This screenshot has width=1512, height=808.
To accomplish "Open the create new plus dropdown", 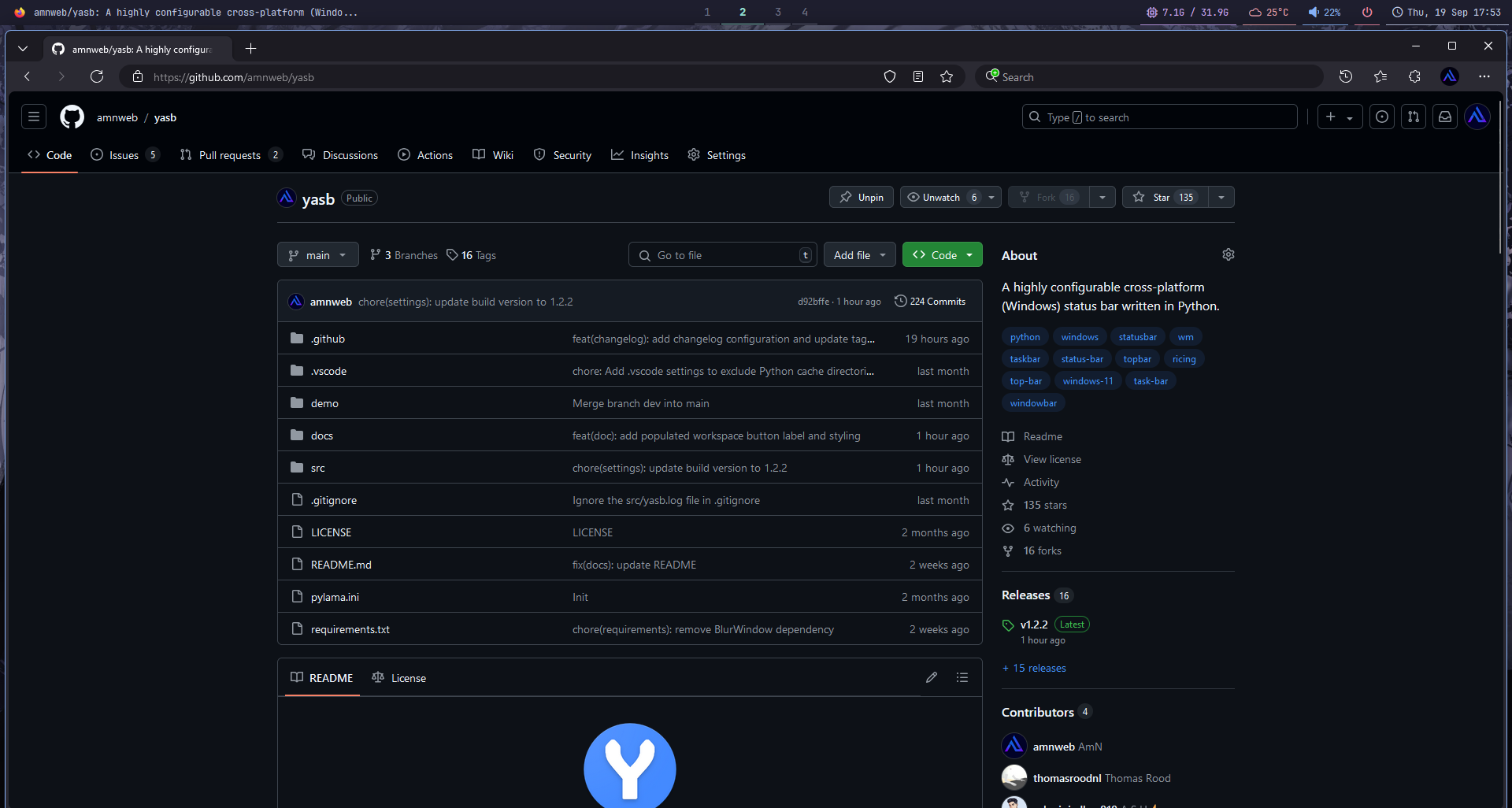I will coord(1340,117).
